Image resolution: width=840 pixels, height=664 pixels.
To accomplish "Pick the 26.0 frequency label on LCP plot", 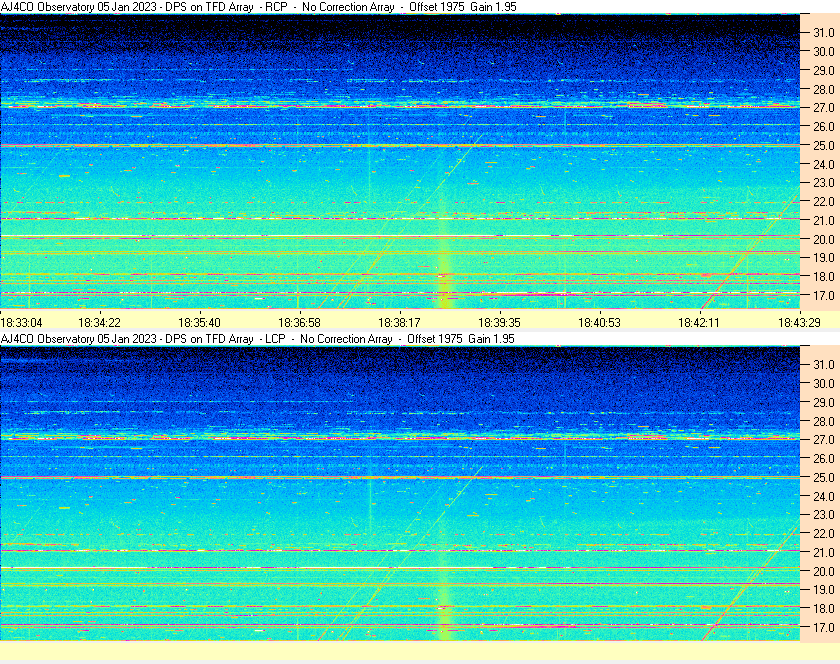I will (824, 458).
